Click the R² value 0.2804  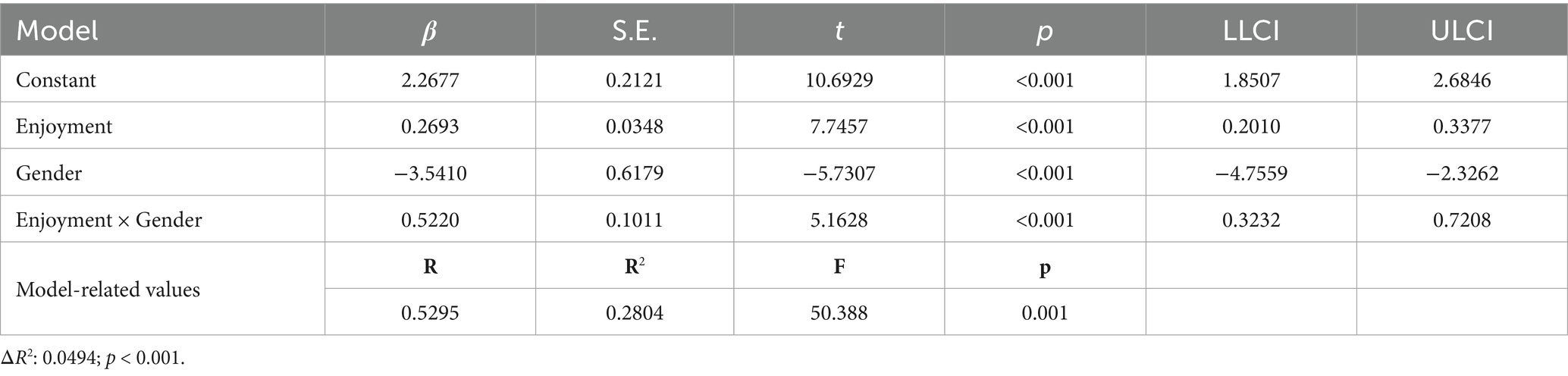(634, 312)
